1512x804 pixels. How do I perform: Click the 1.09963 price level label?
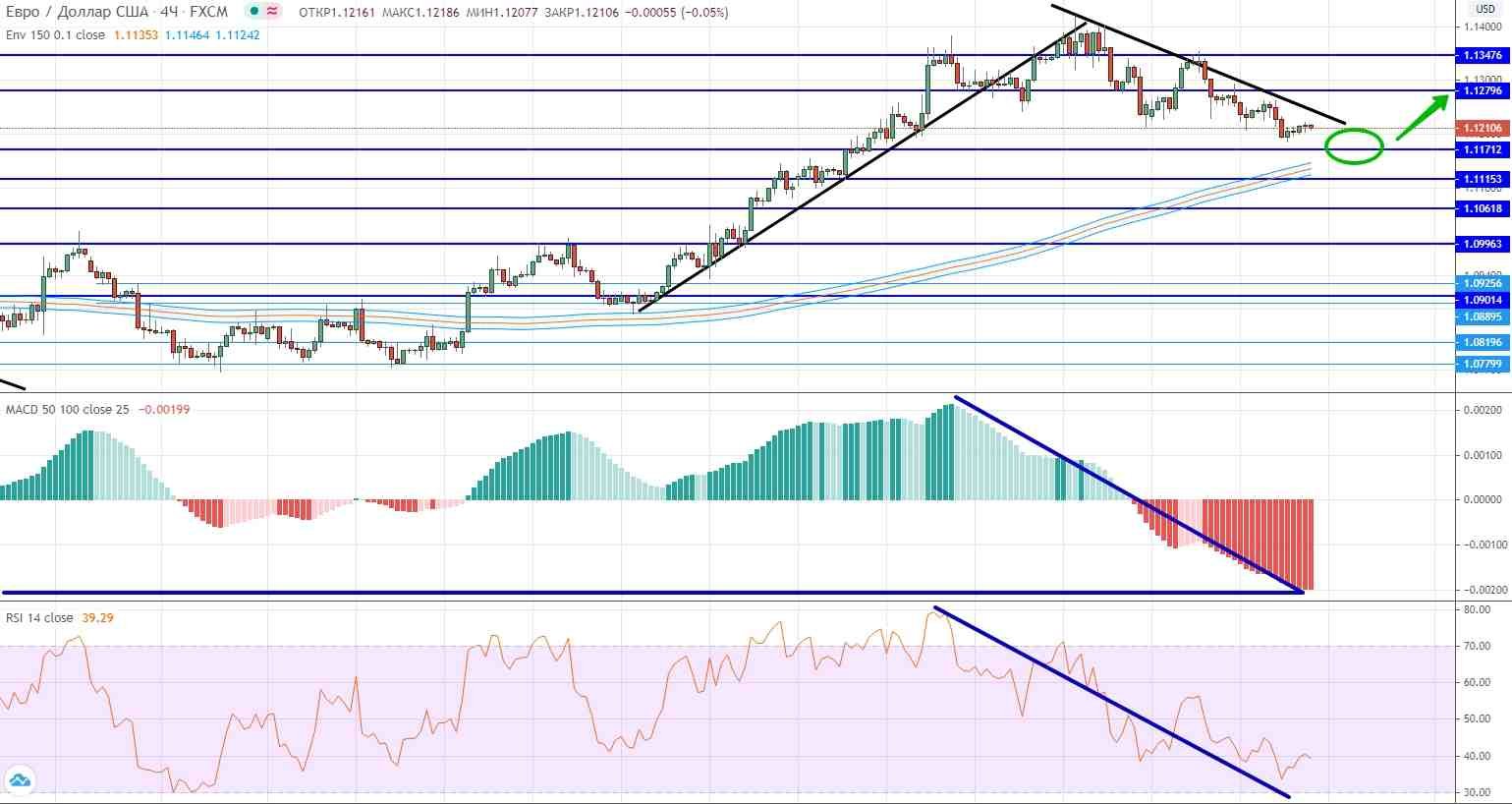(x=1483, y=244)
